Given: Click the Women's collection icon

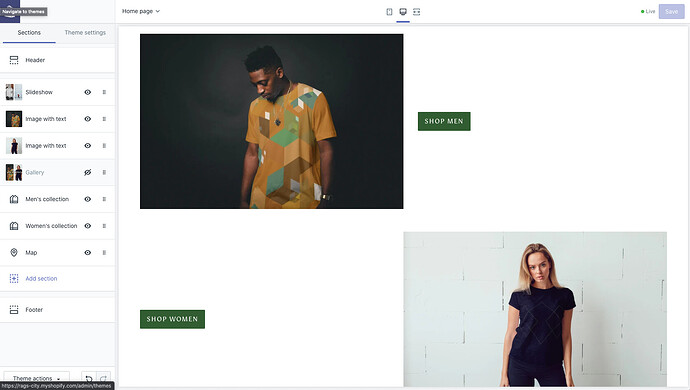Looking at the screenshot, I should [x=14, y=226].
